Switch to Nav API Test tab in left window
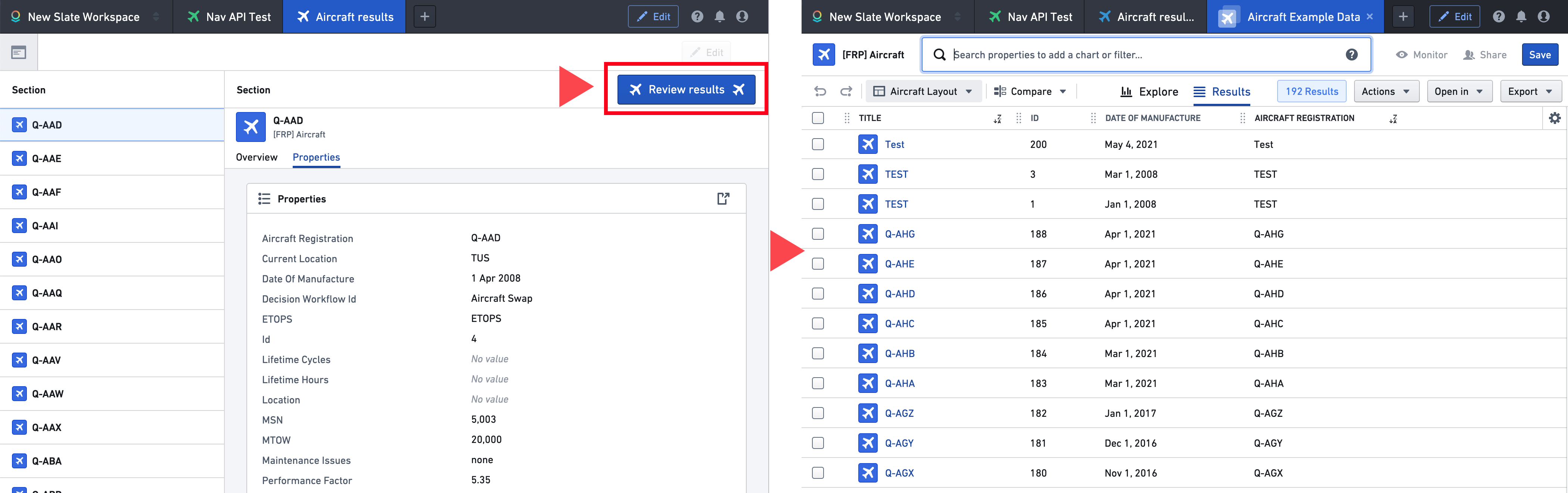The image size is (1568, 493). (229, 16)
